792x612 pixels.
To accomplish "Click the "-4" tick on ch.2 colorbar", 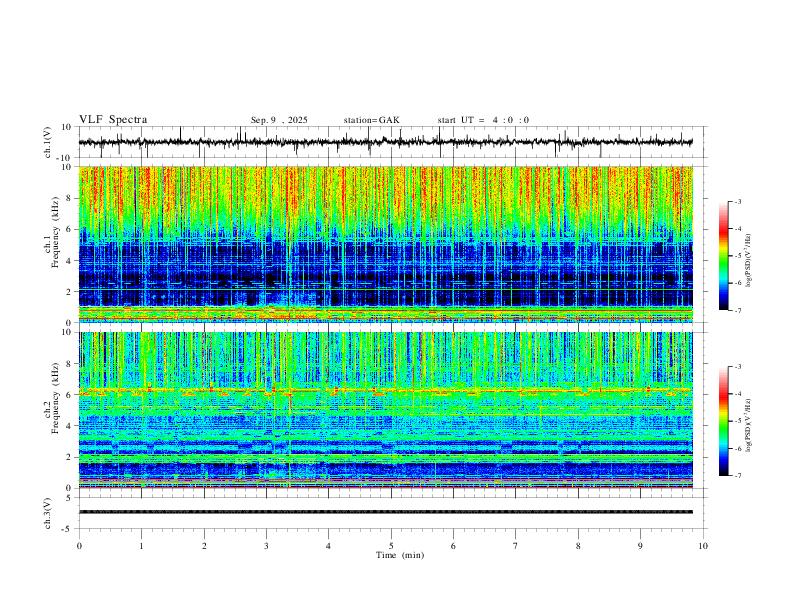I will [x=737, y=394].
